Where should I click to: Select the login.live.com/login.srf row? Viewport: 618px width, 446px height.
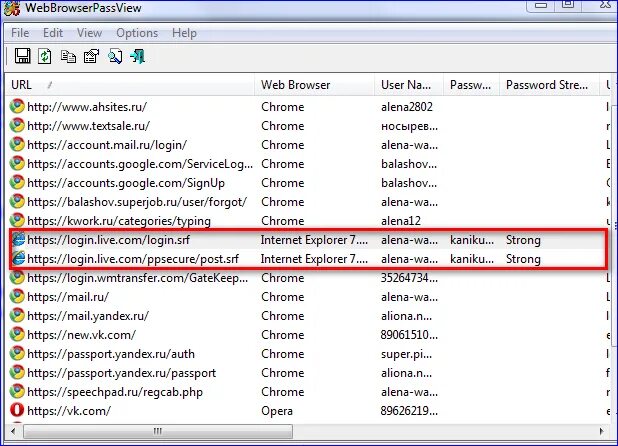(309, 240)
